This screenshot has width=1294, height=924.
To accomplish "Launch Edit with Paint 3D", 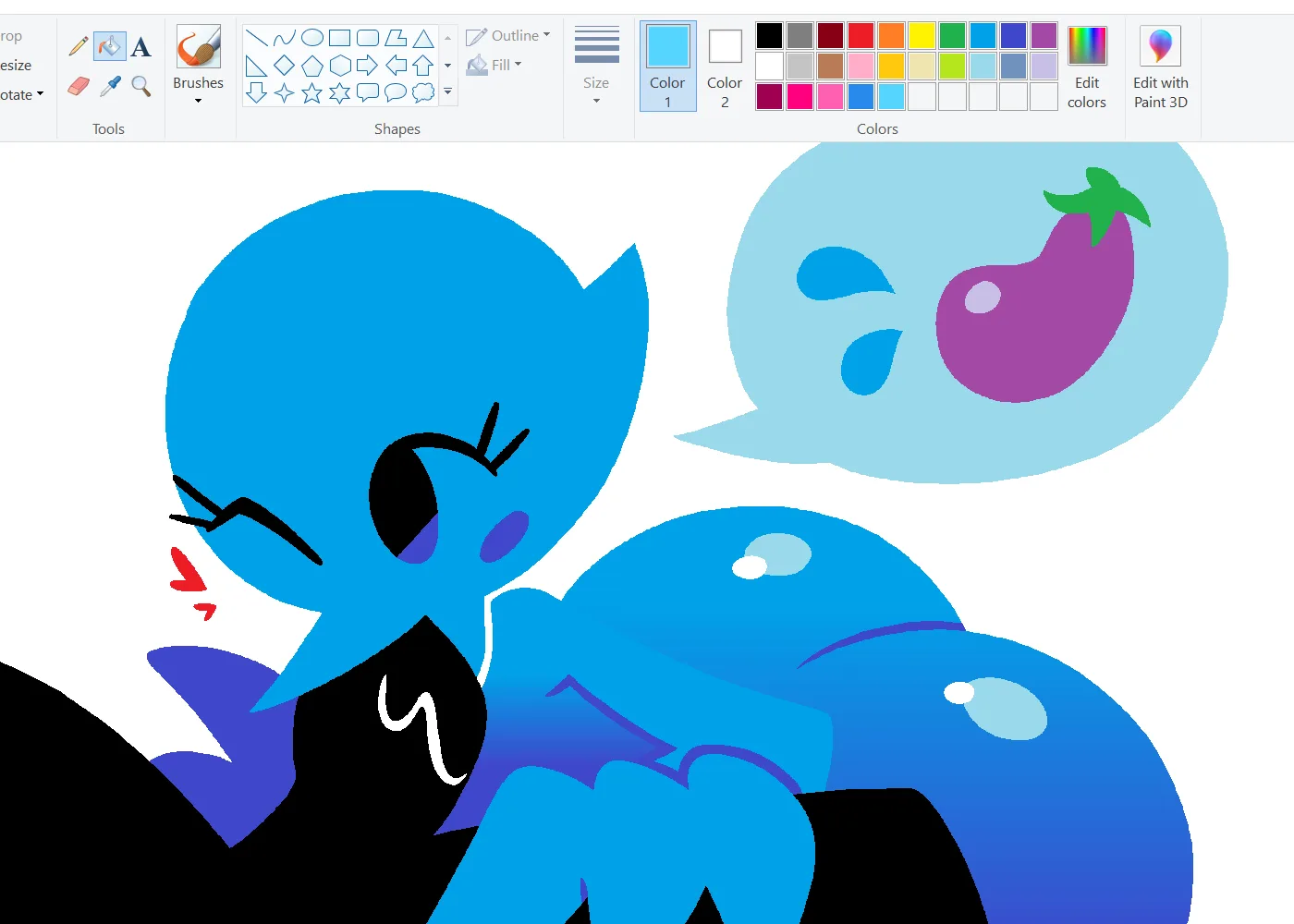I will (1160, 66).
